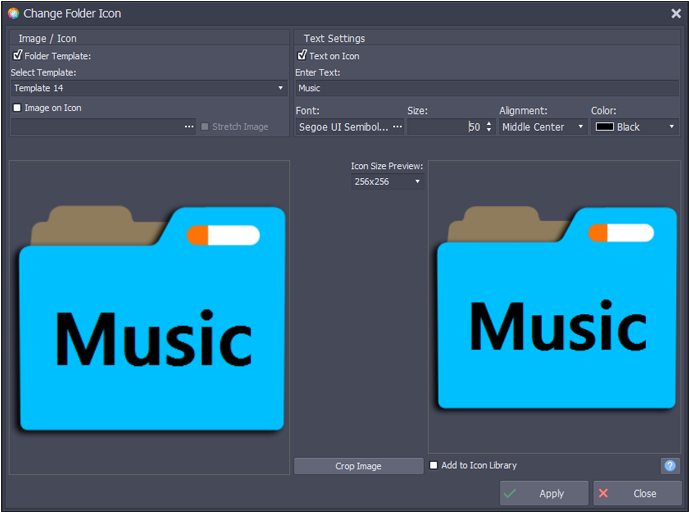This screenshot has height=512, width=689.
Task: Check Add to Icon Library
Action: [433, 465]
